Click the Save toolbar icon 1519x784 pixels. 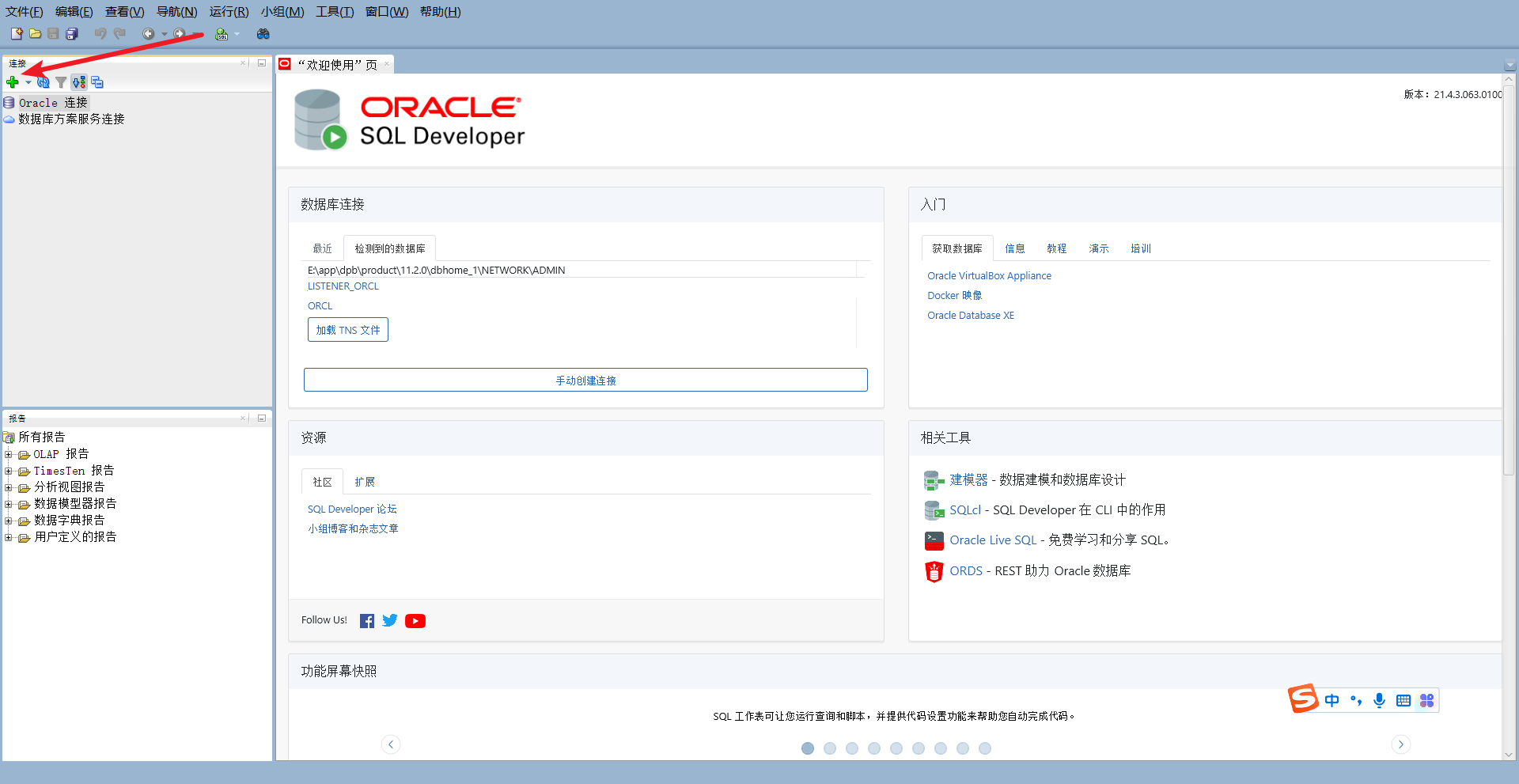pyautogui.click(x=53, y=34)
